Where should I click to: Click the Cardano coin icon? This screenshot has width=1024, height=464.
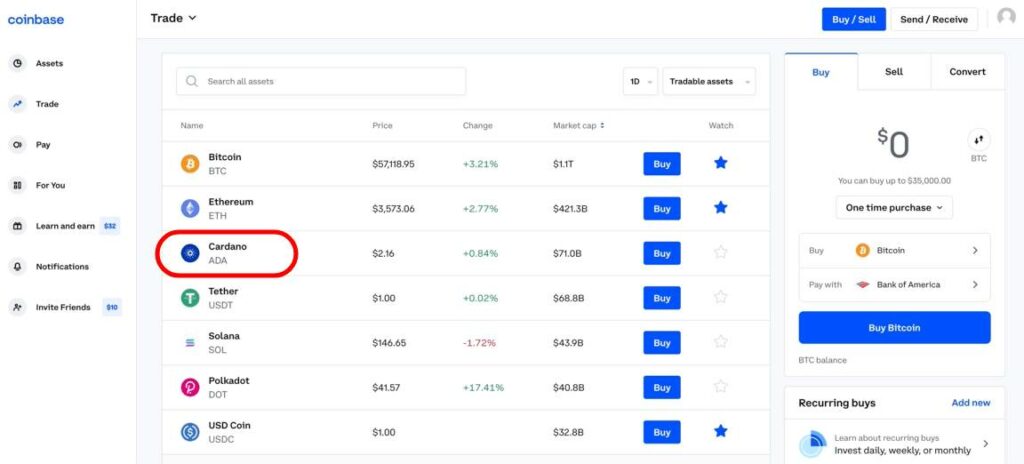click(190, 253)
